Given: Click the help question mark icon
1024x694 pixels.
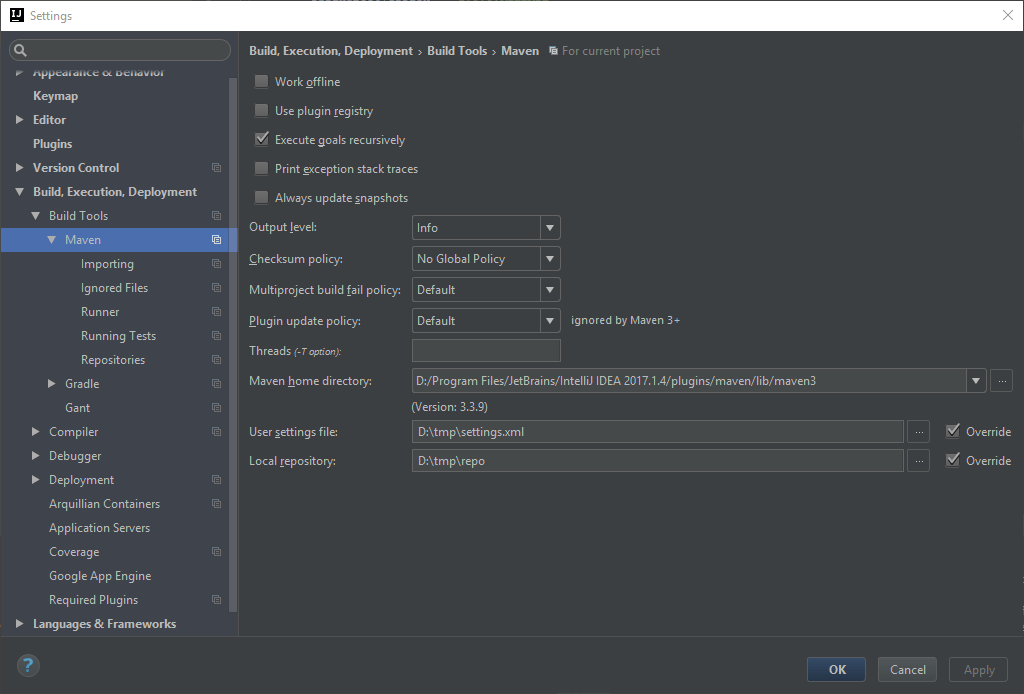Looking at the screenshot, I should tap(27, 665).
